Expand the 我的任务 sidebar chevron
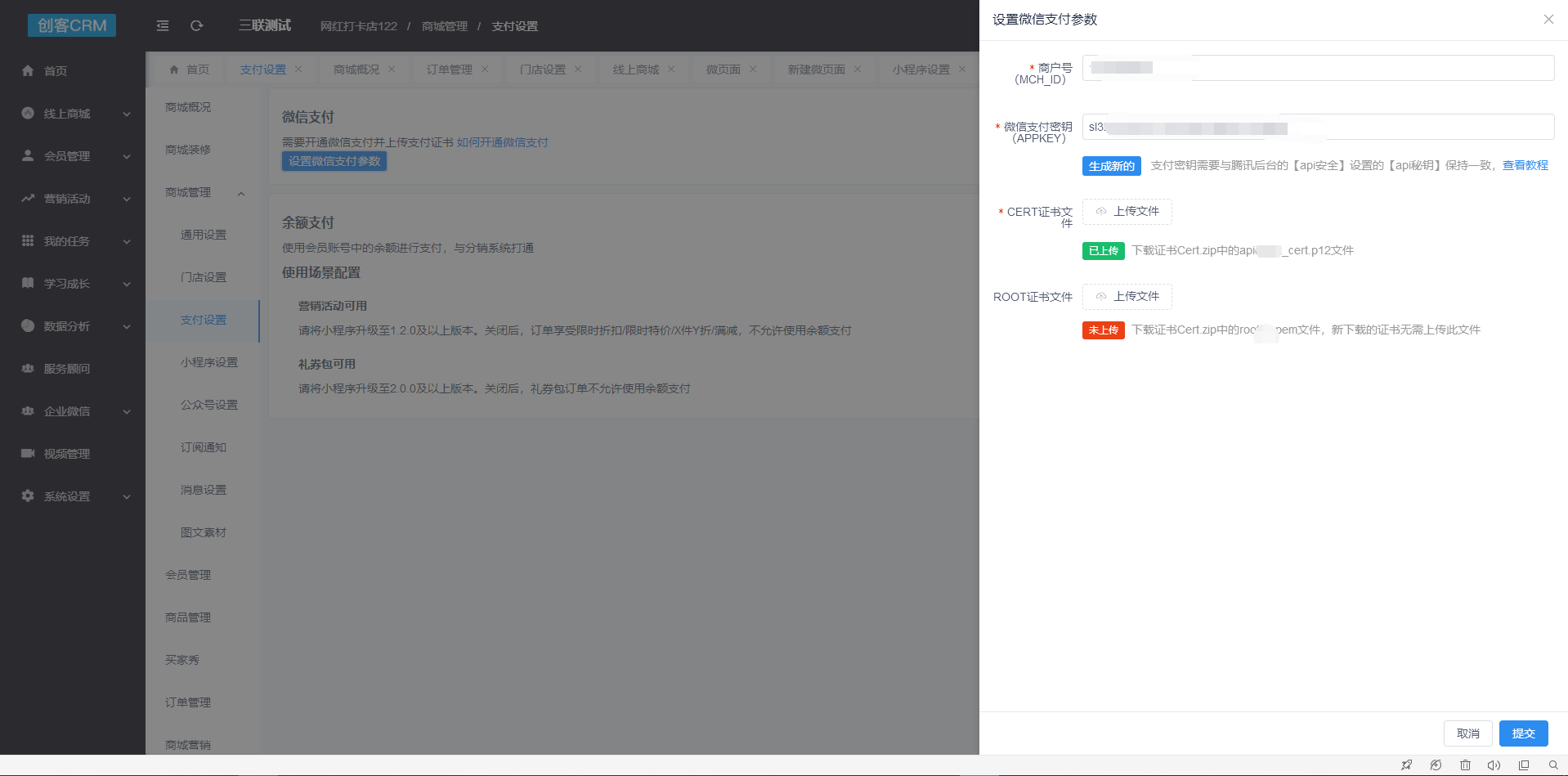The height and width of the screenshot is (776, 1568). (x=127, y=242)
